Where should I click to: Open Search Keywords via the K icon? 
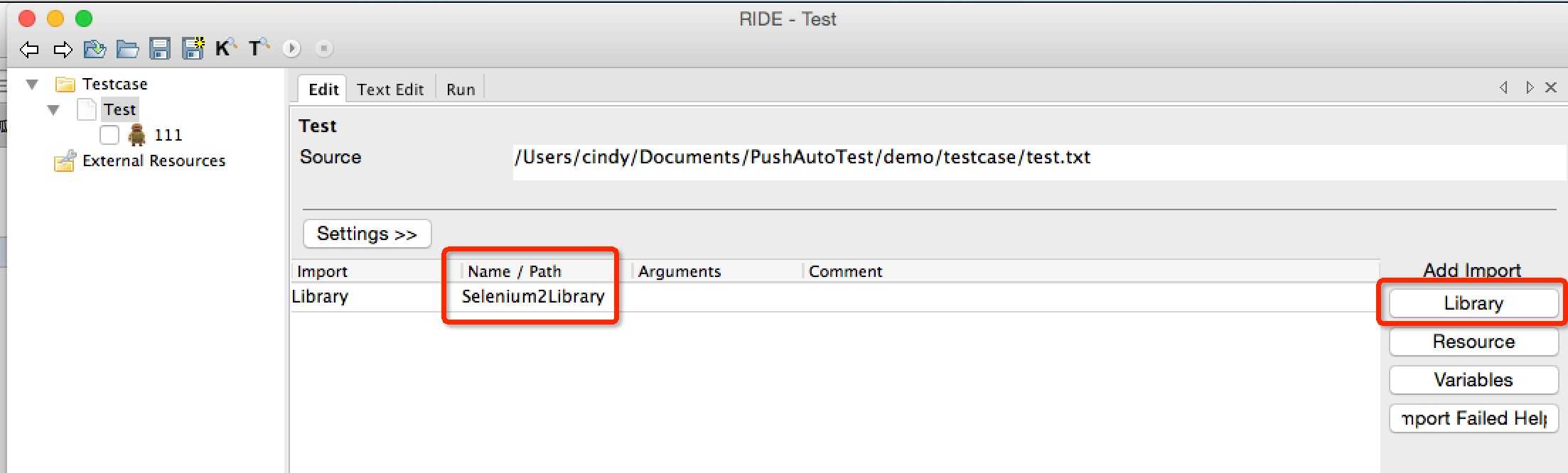click(x=225, y=48)
